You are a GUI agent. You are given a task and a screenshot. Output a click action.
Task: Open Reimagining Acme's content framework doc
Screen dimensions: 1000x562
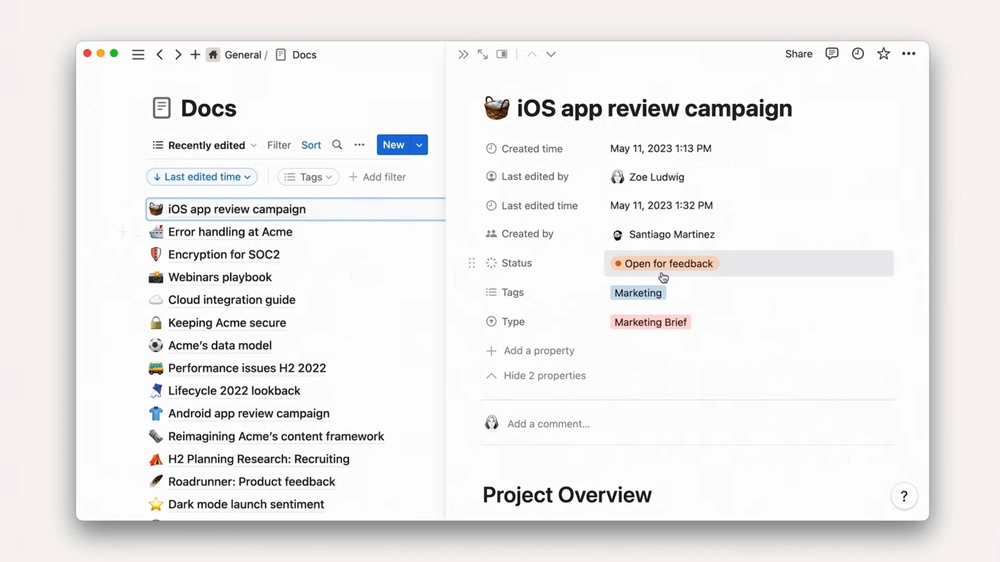click(276, 436)
